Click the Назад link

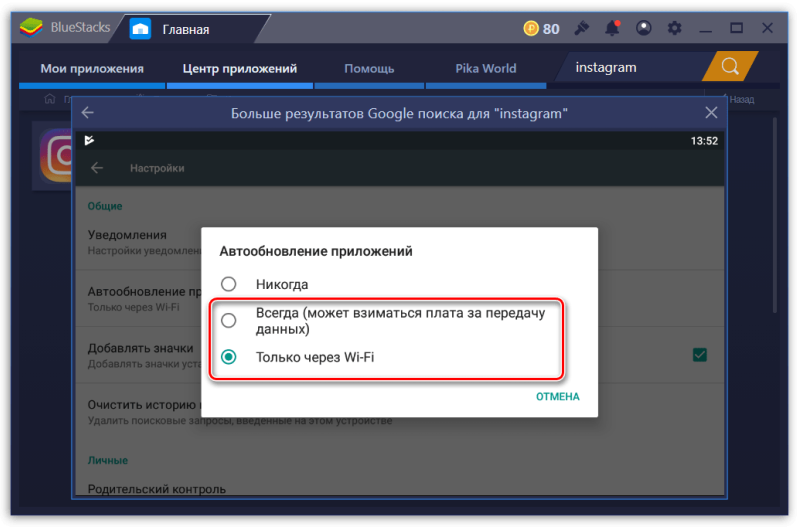pos(741,99)
